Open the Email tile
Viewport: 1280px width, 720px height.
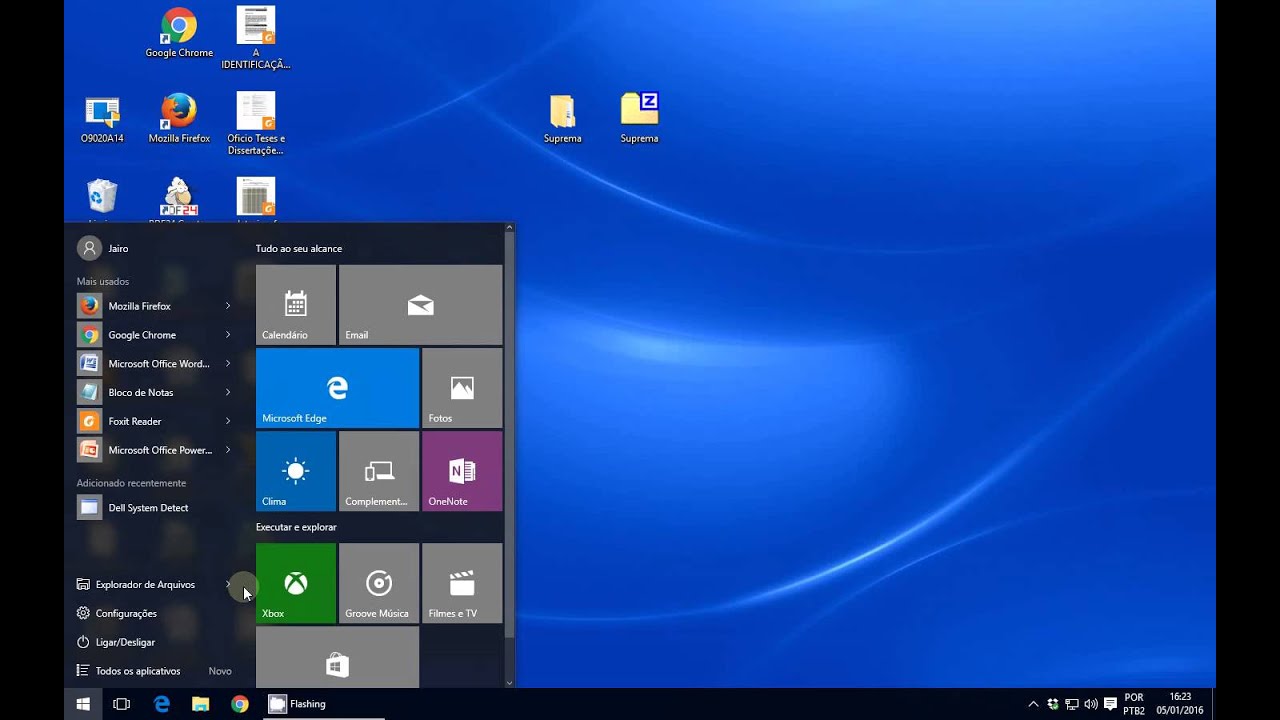[420, 305]
